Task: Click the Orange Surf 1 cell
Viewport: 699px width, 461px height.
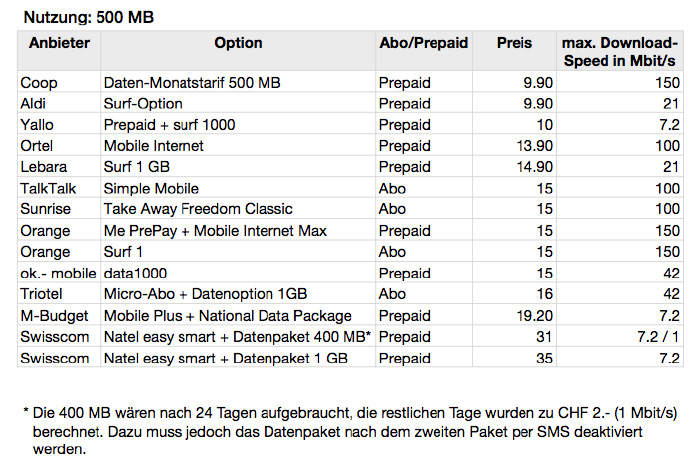Action: 238,251
